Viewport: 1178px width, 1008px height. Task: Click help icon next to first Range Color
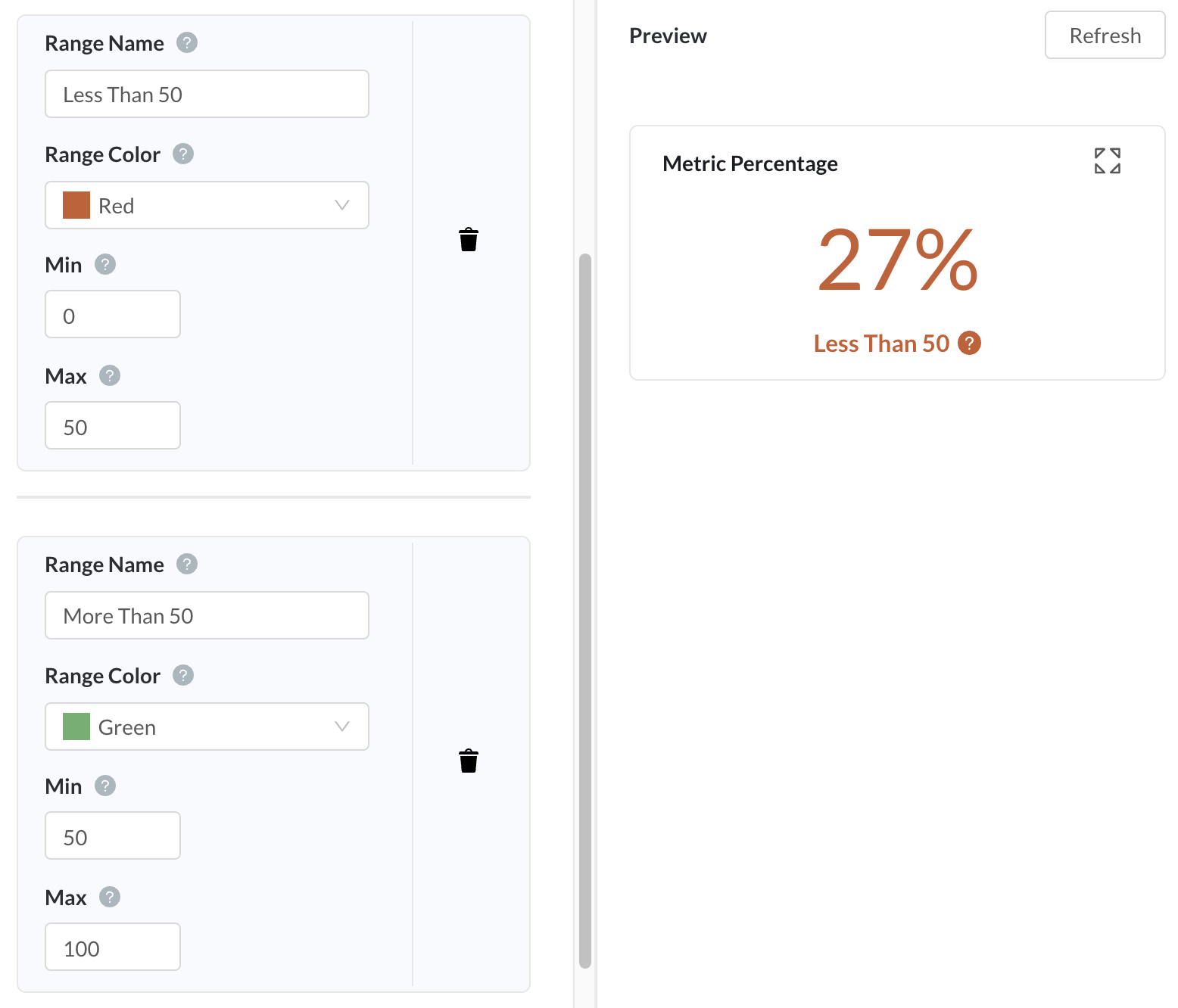(183, 154)
